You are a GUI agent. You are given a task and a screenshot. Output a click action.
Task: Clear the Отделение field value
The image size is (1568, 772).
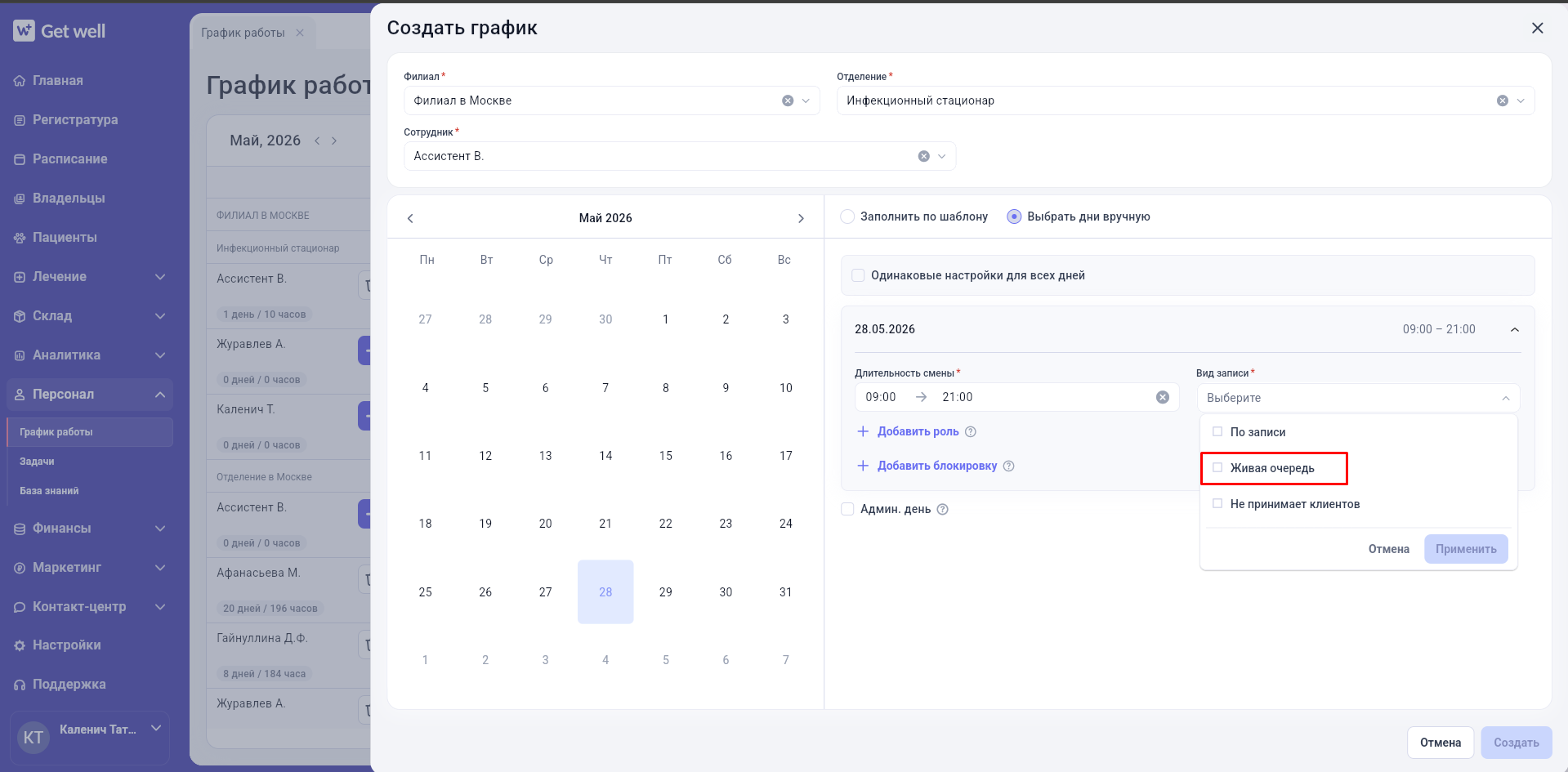point(1503,100)
